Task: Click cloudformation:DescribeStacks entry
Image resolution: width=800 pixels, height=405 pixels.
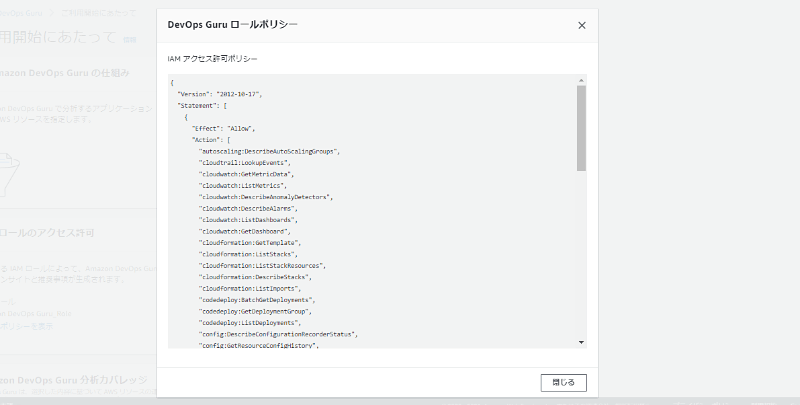Action: coord(255,277)
